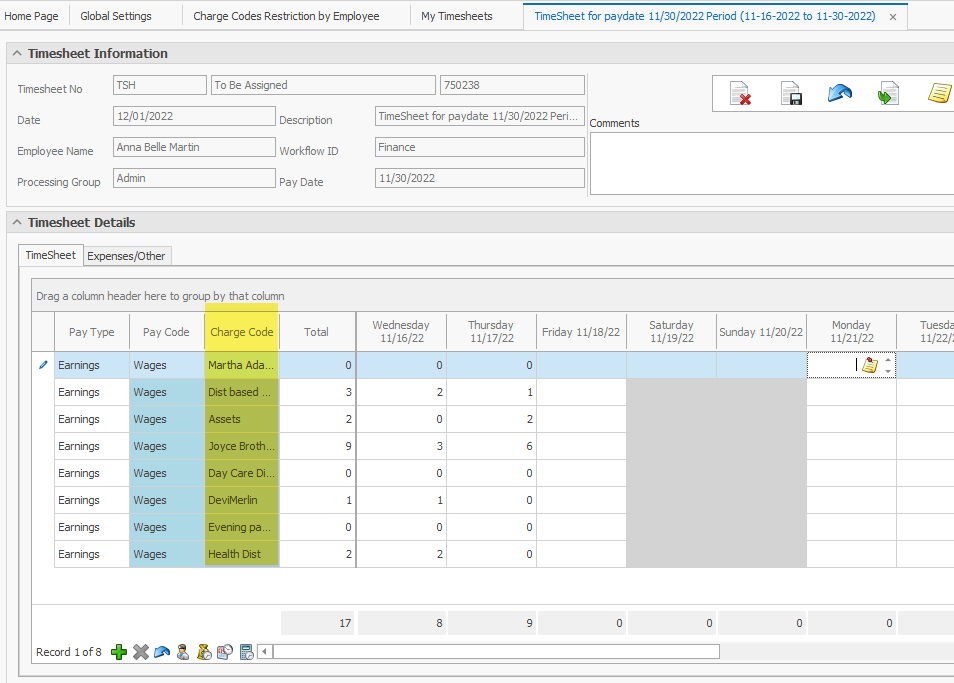Collapse the Timesheet Information section
The image size is (954, 683).
tap(16, 54)
